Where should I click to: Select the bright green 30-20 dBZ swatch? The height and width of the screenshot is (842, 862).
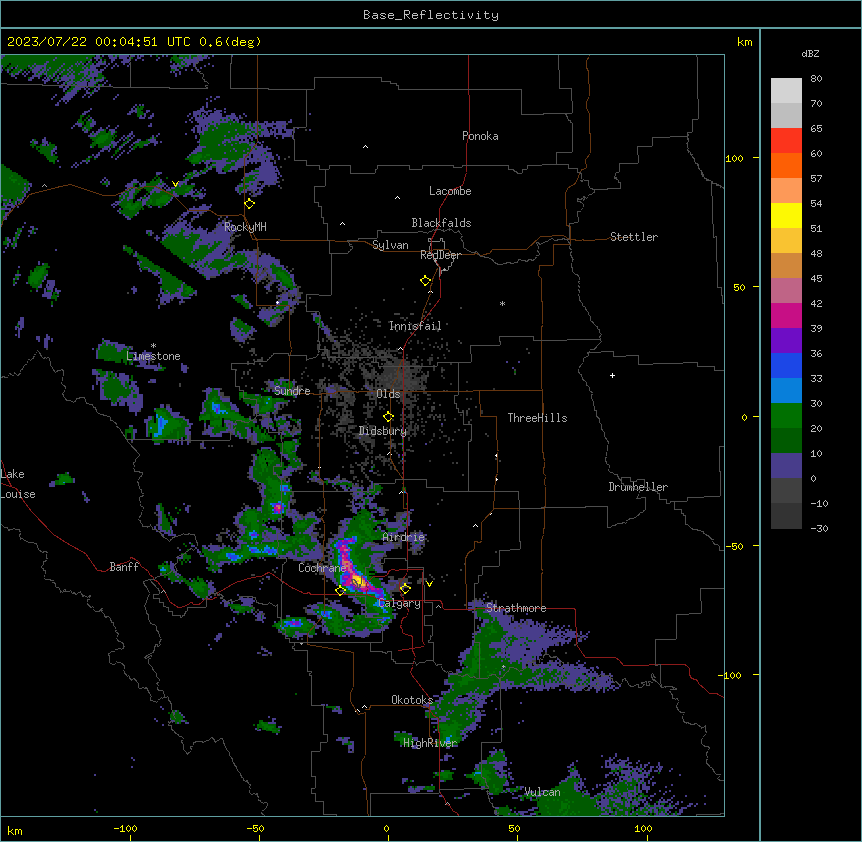pos(786,416)
